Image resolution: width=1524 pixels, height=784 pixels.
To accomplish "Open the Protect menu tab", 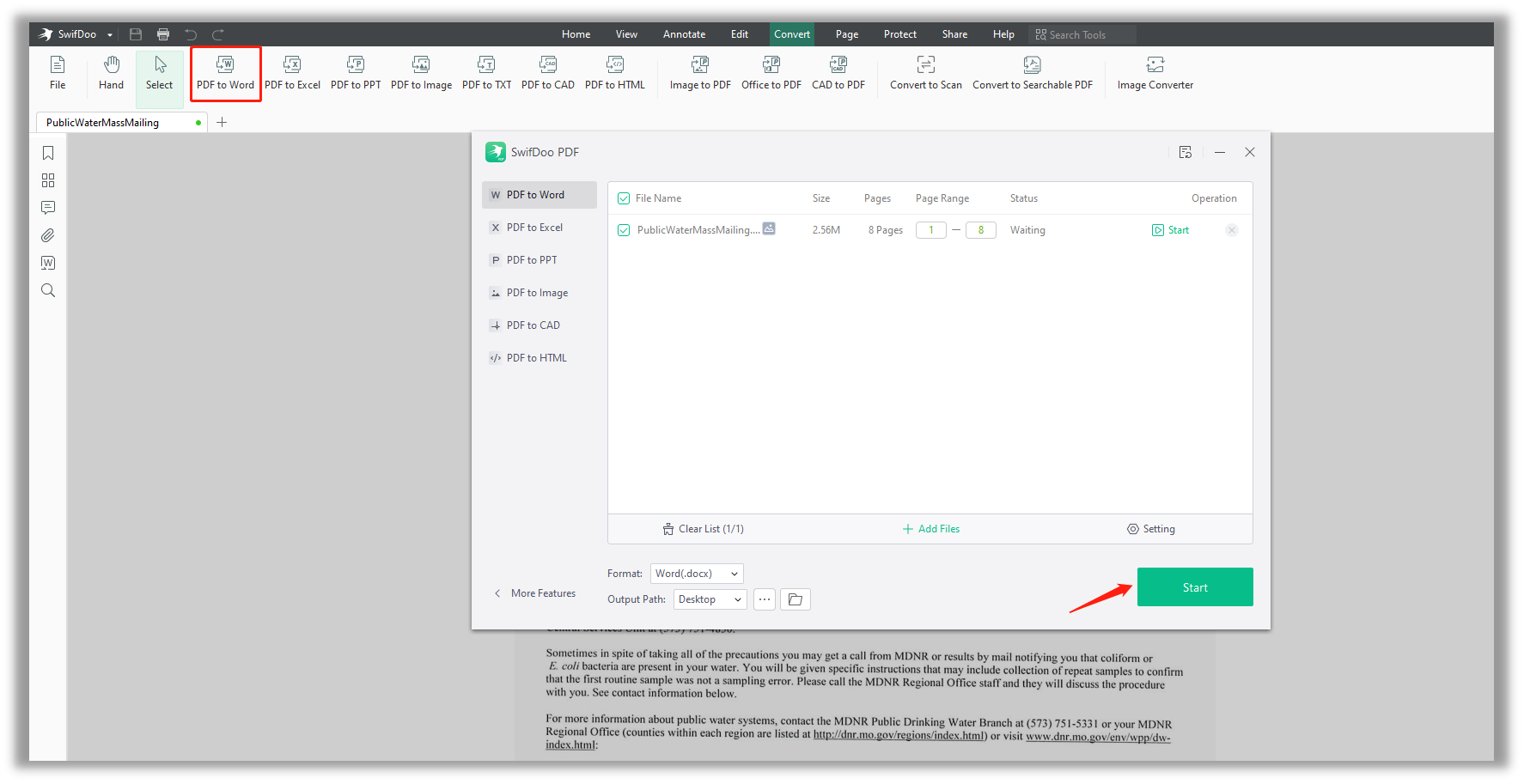I will pos(900,34).
